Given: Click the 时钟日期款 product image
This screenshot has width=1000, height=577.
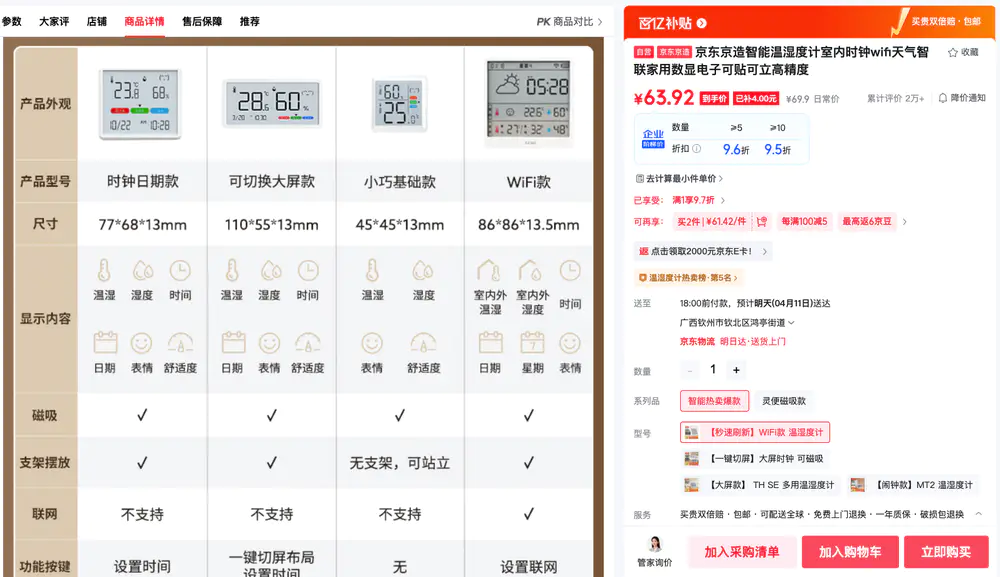Looking at the screenshot, I should tap(141, 104).
